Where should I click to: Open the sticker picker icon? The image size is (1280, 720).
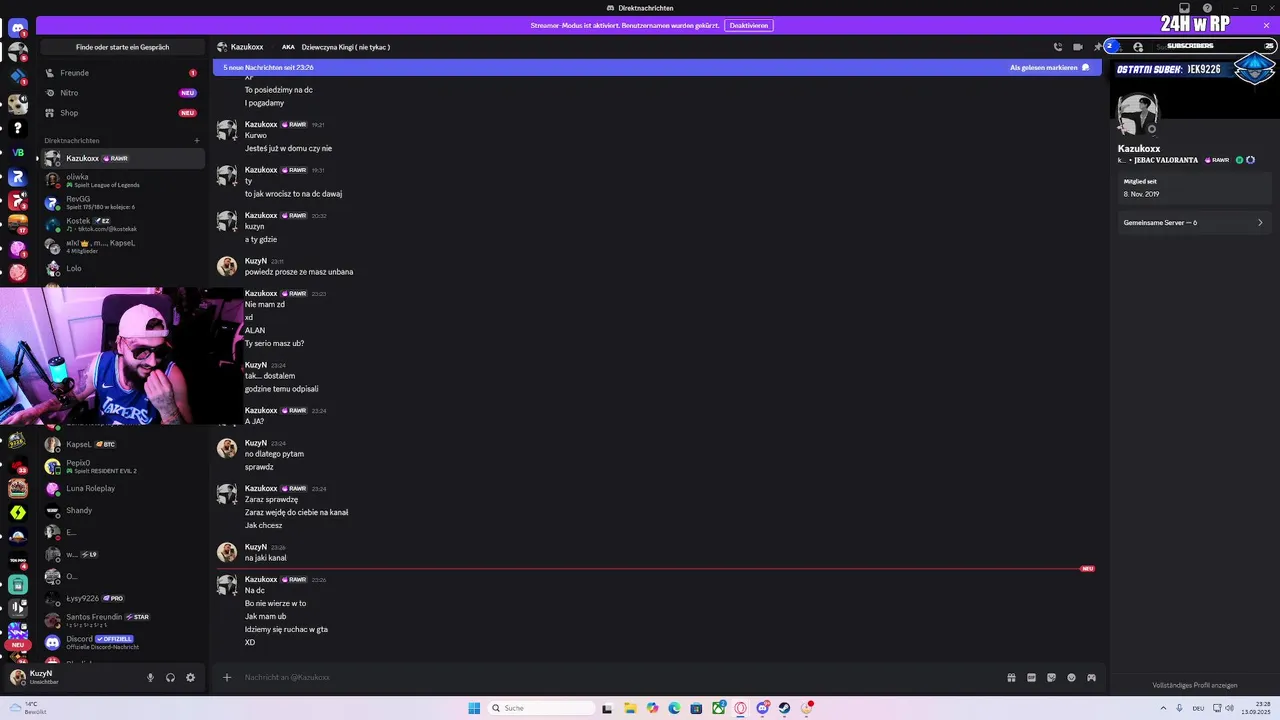click(1052, 678)
